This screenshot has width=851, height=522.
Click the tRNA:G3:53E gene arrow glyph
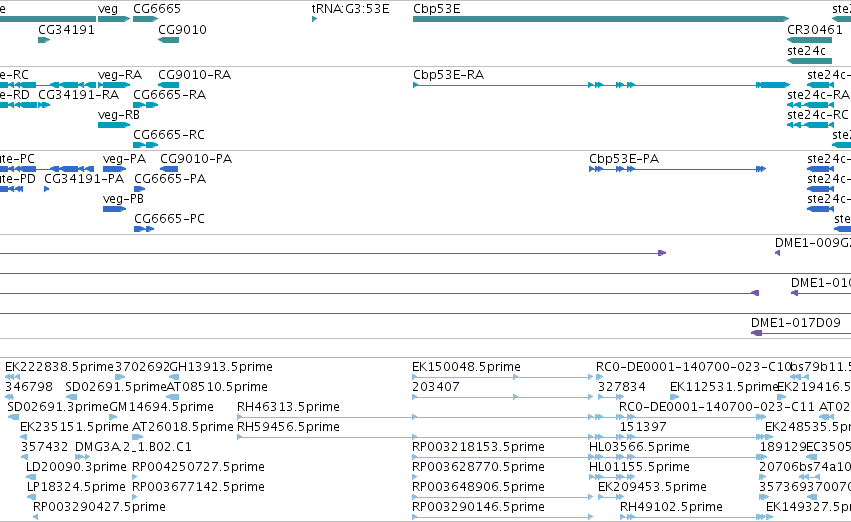315,19
